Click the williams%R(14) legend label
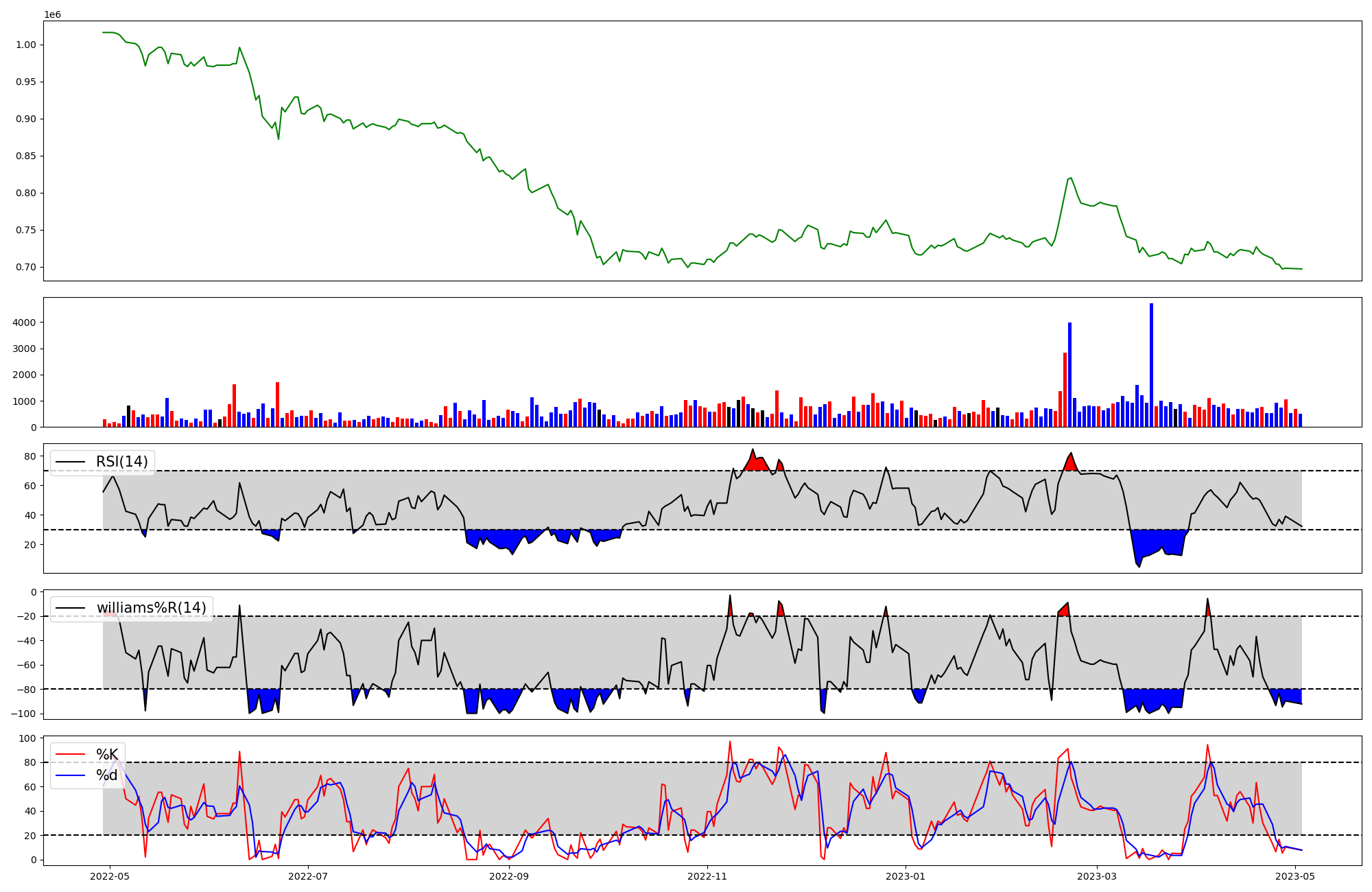 [x=151, y=608]
